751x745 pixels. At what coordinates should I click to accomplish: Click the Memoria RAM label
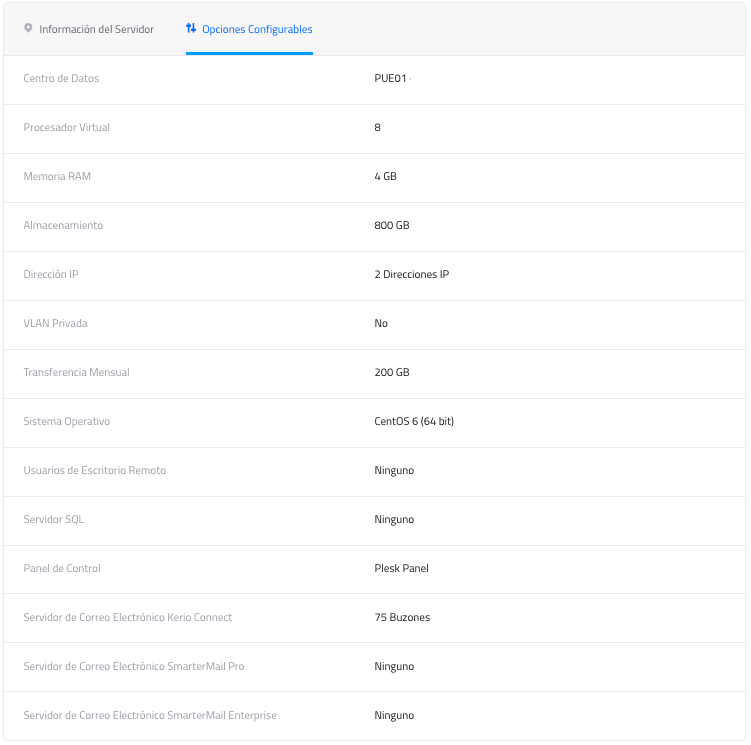tap(57, 176)
